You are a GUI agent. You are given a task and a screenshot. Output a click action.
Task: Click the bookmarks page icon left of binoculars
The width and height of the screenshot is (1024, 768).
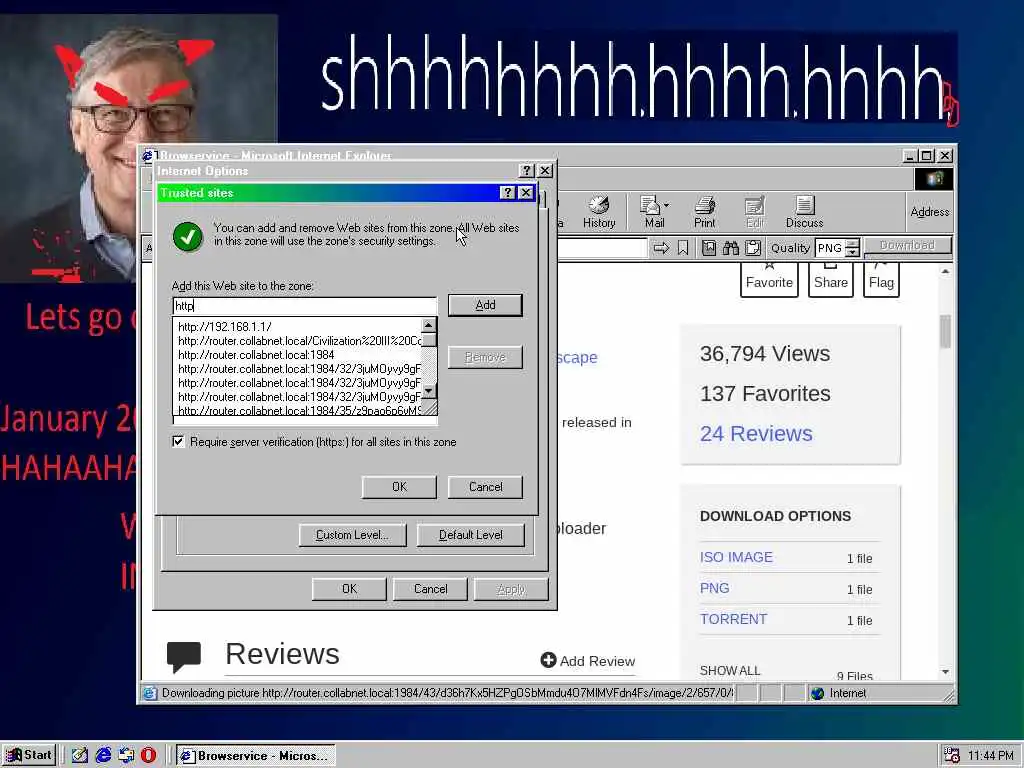point(709,248)
